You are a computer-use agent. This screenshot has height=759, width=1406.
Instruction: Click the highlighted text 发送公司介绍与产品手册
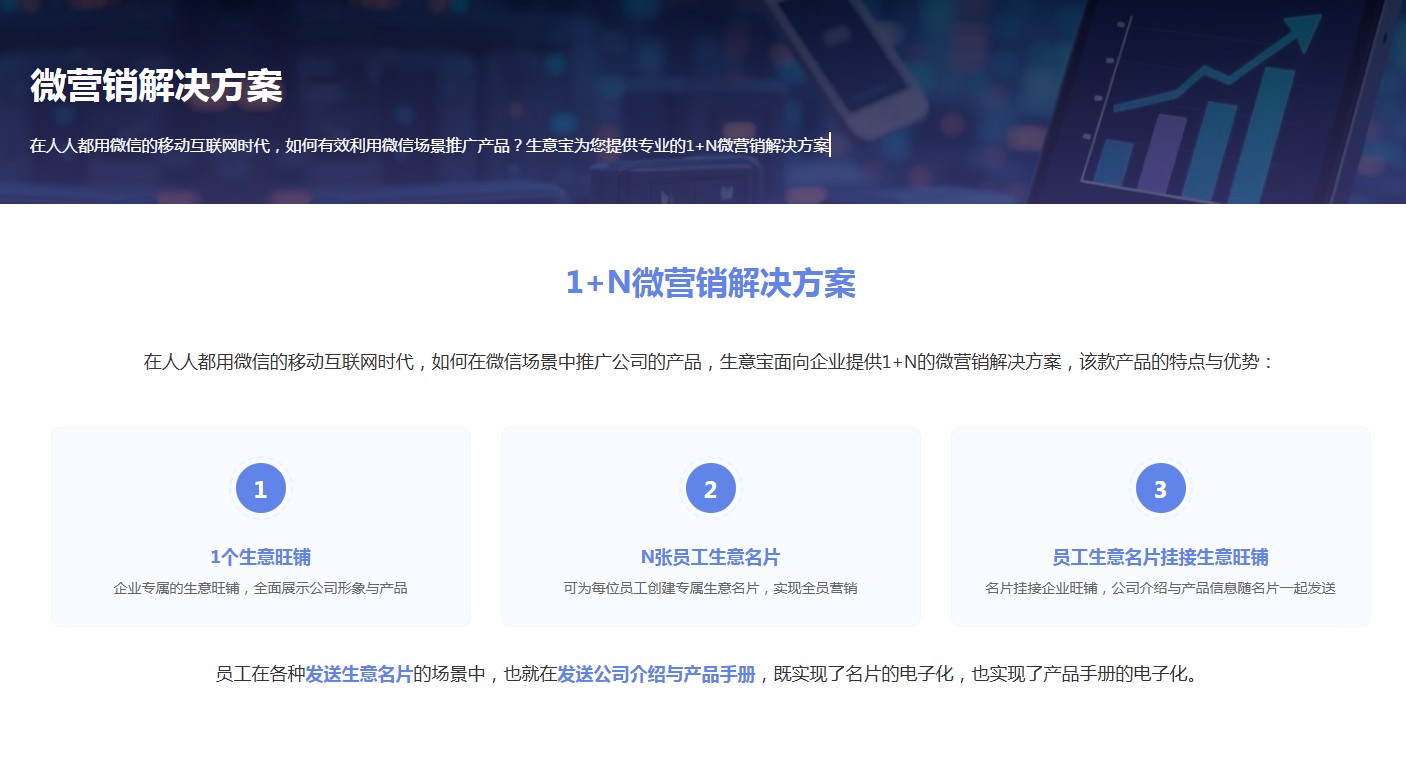[656, 674]
